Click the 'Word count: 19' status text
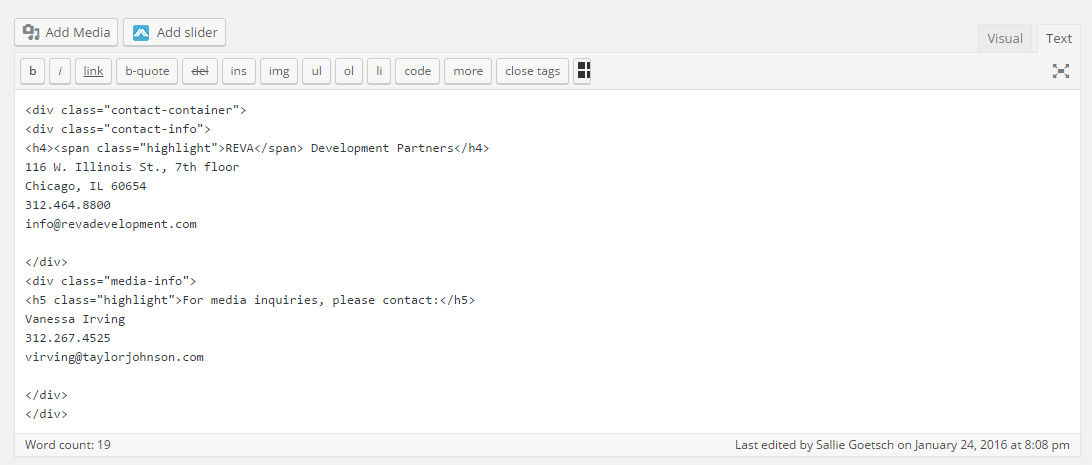Viewport: 1092px width, 465px height. coord(68,444)
